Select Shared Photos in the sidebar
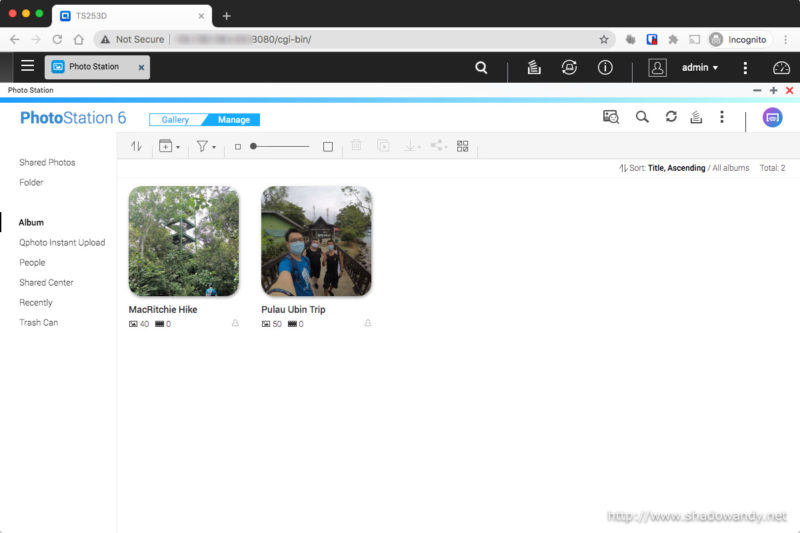This screenshot has width=800, height=533. pyautogui.click(x=47, y=162)
